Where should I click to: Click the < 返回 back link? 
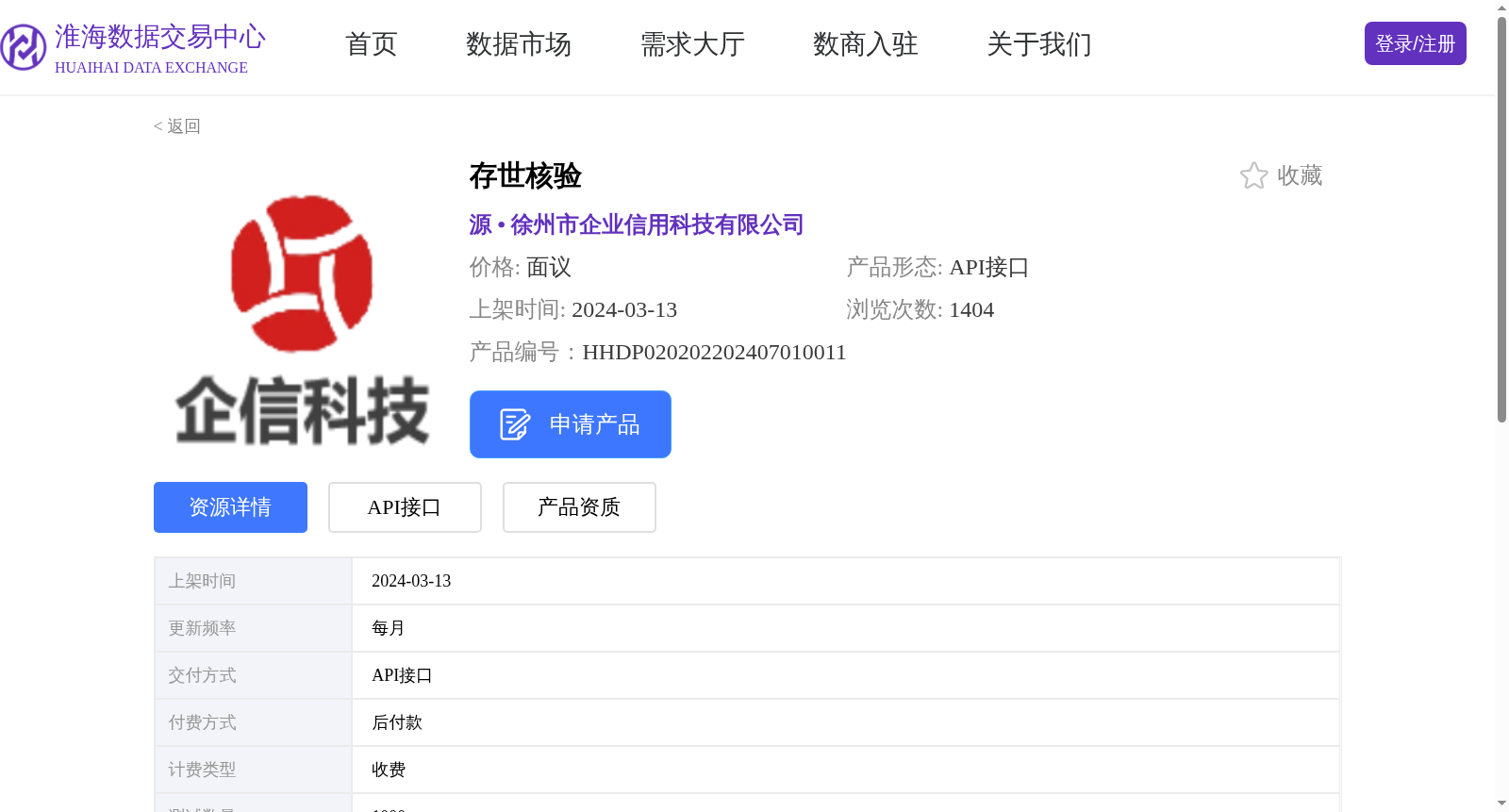coord(177,126)
